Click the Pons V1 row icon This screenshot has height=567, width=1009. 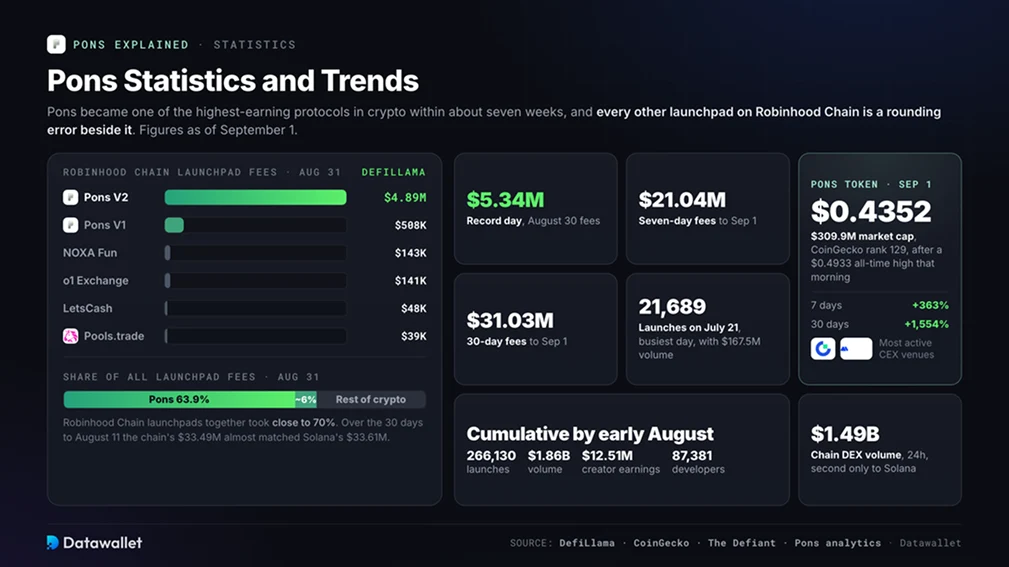pyautogui.click(x=70, y=225)
